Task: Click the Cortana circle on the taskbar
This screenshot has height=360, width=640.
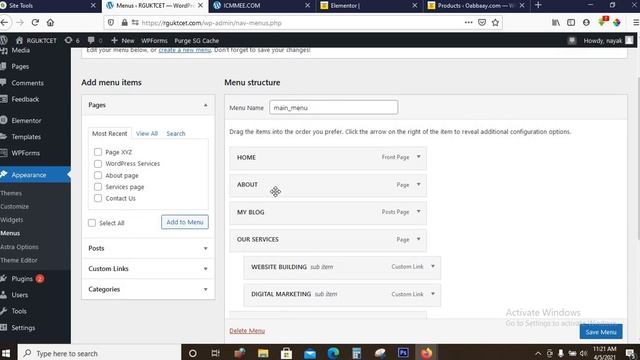Action: 193,353
